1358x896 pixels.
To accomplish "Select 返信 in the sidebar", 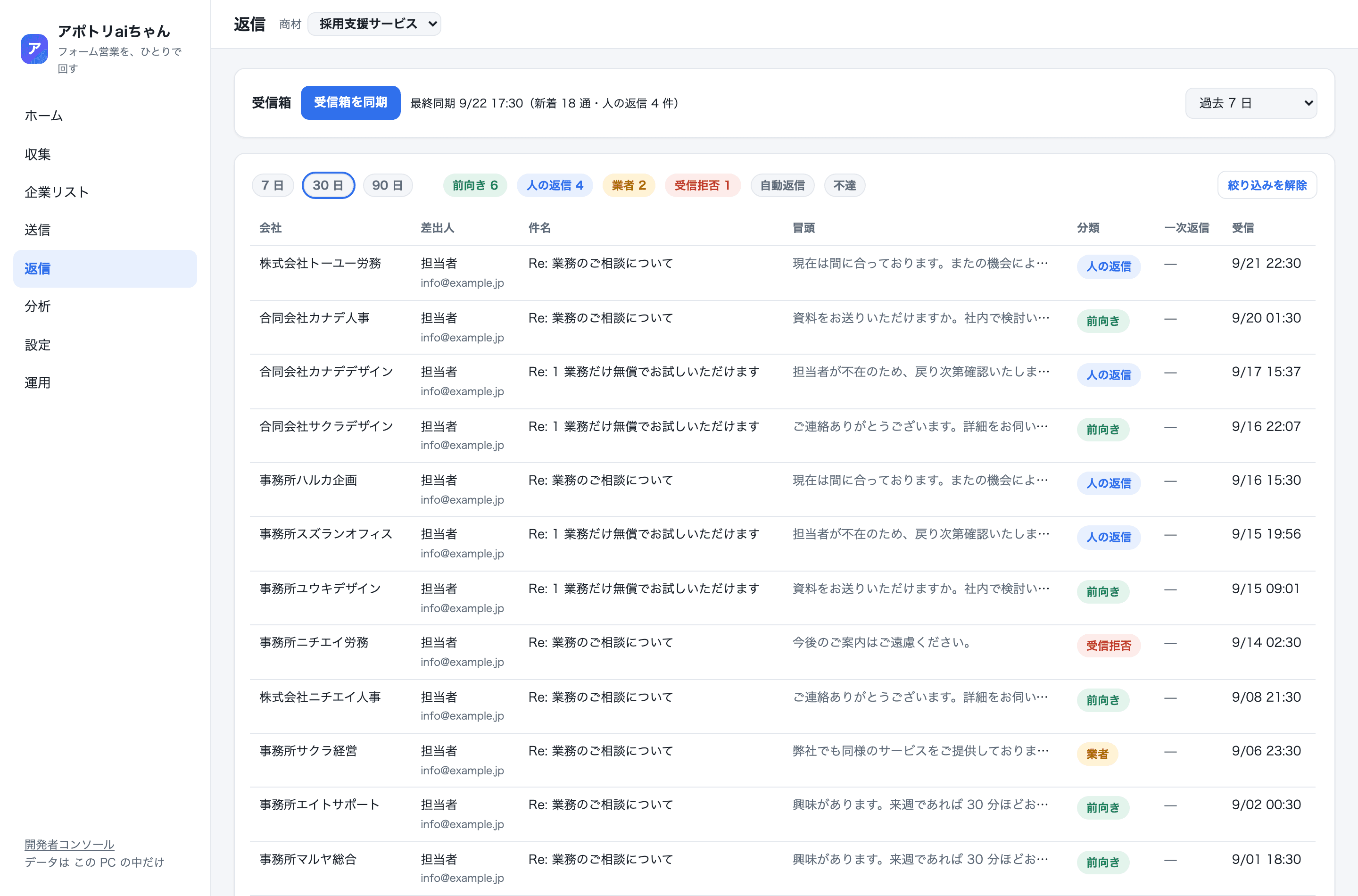I will [x=105, y=269].
